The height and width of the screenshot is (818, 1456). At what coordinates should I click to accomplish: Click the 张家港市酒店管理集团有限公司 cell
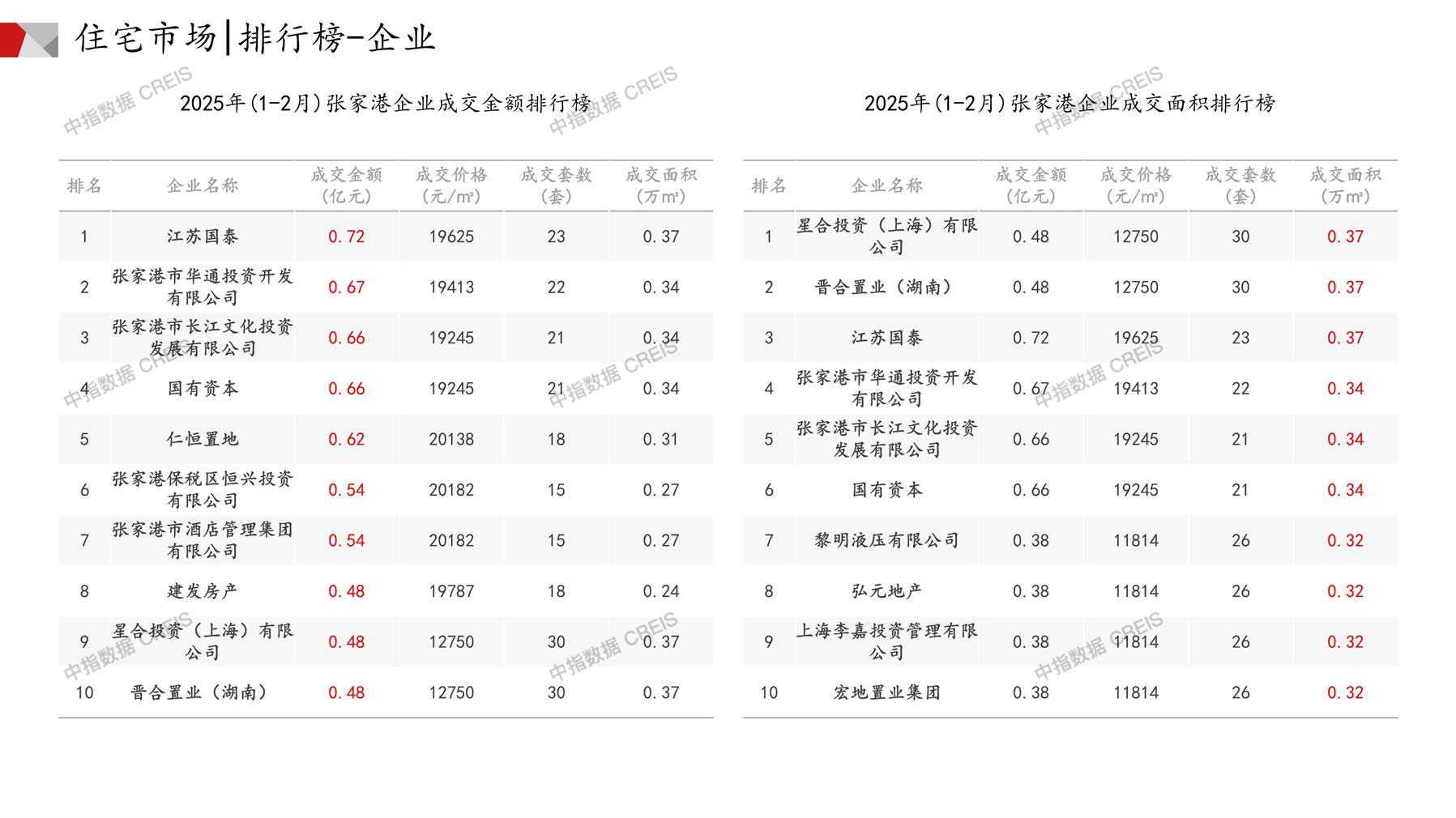(203, 540)
